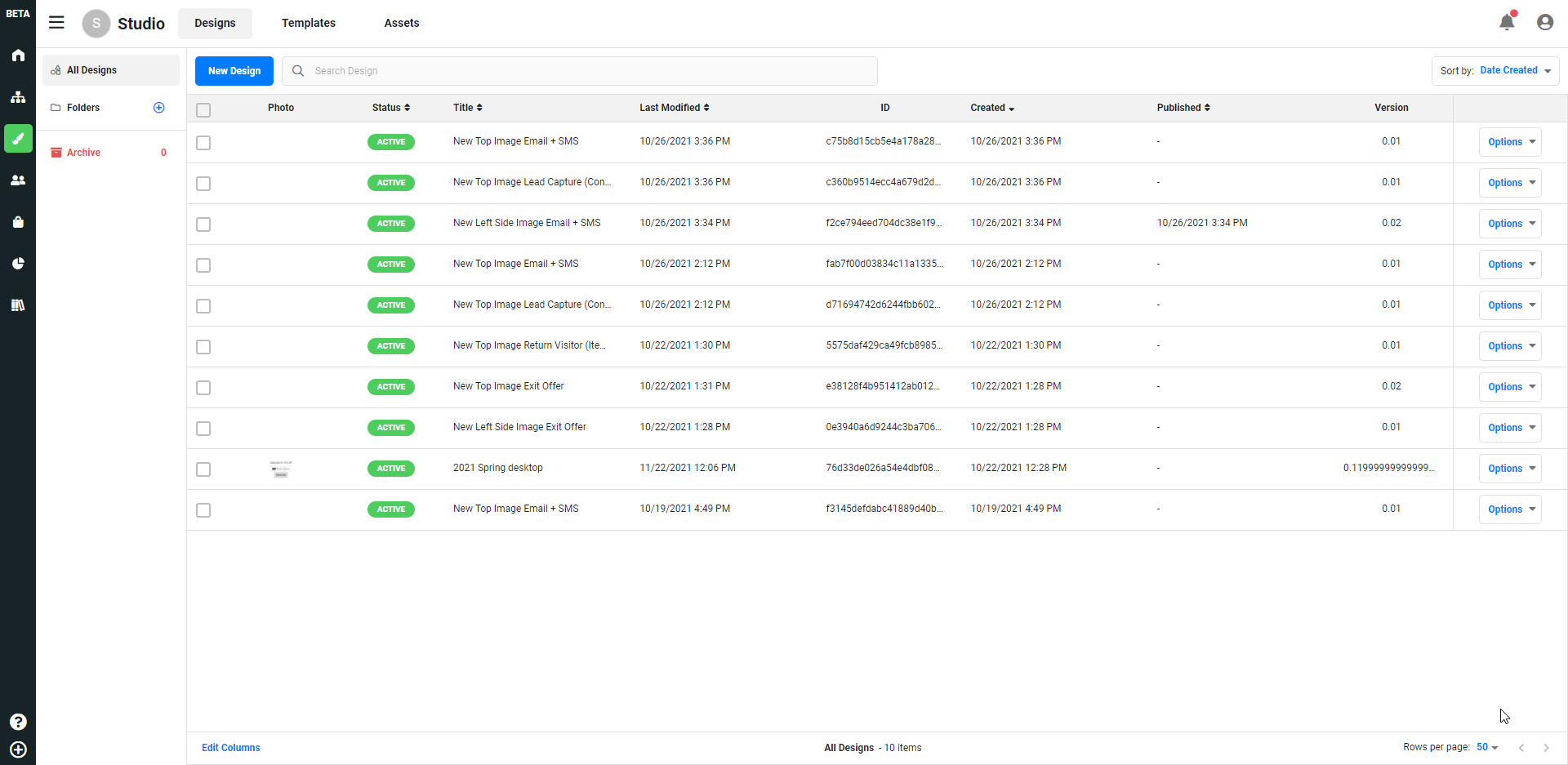Viewport: 1568px width, 765px height.
Task: Click the shopping bag sidebar icon
Action: tap(18, 222)
